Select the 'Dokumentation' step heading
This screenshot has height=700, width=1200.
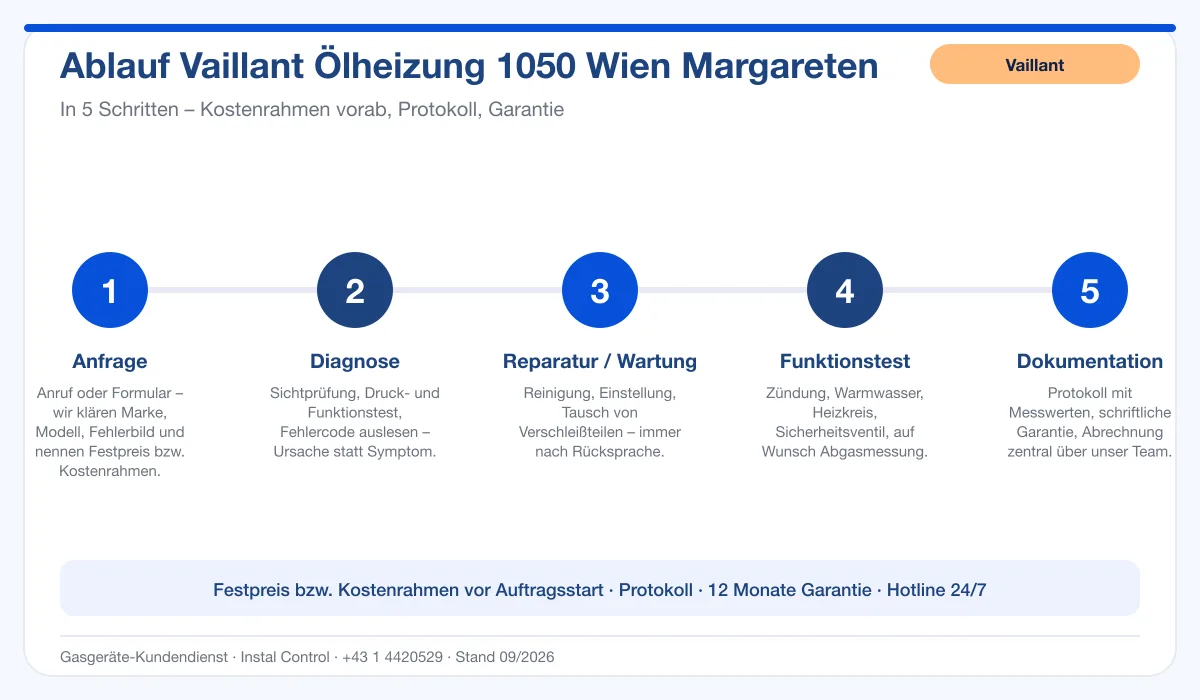tap(1090, 361)
